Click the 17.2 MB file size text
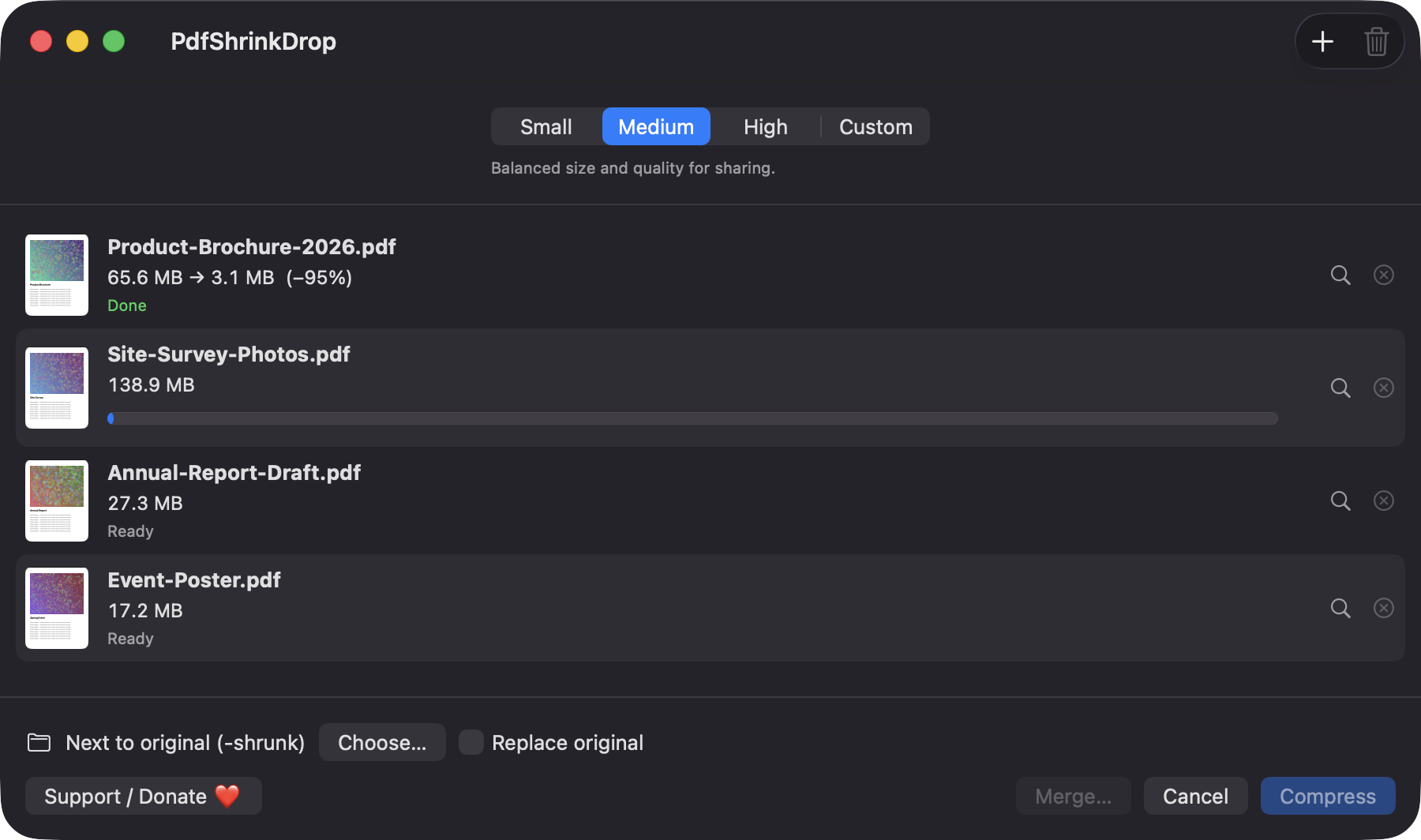Image resolution: width=1421 pixels, height=840 pixels. (145, 611)
